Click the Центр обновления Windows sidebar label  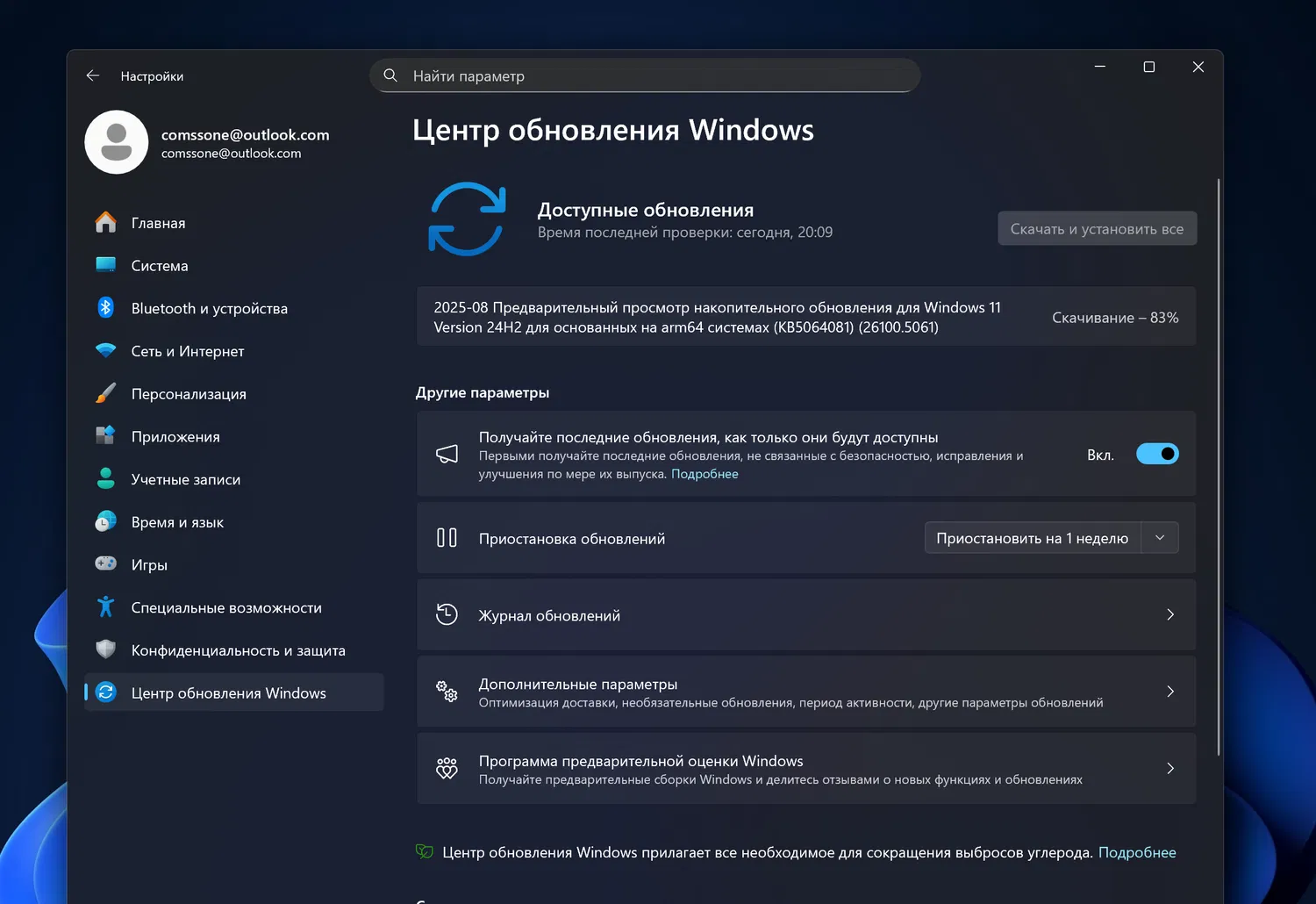pos(229,693)
